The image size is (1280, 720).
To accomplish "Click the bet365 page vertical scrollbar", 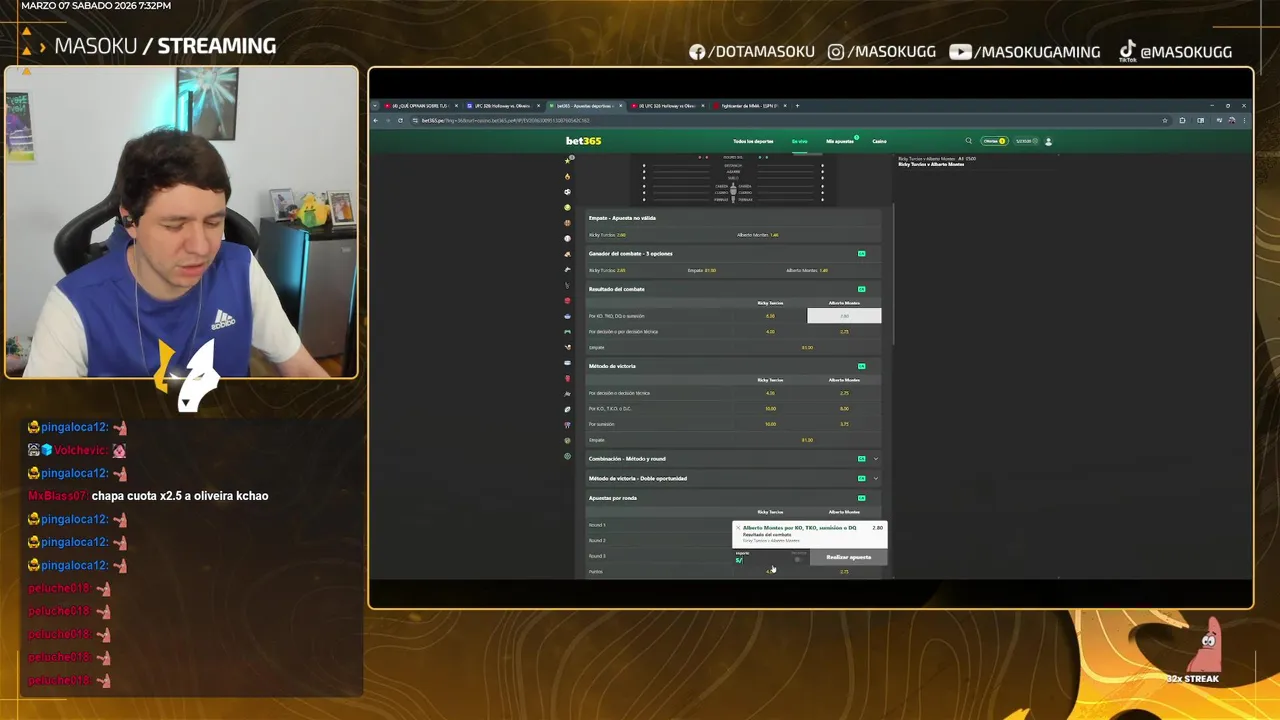I will click(x=893, y=275).
